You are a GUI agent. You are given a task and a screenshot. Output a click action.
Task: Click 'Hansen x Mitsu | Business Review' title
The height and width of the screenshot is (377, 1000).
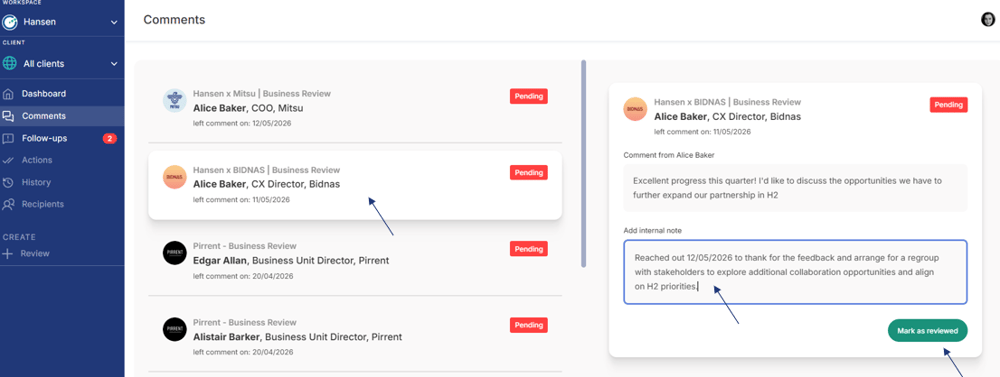[262, 94]
